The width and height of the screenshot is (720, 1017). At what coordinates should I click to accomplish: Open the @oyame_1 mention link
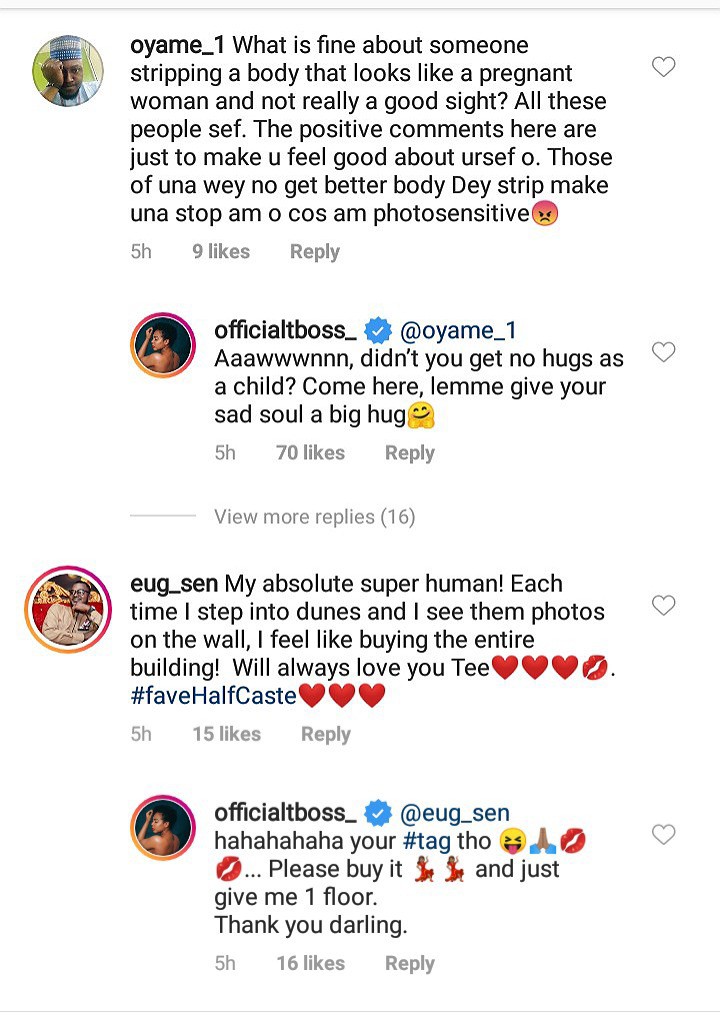click(x=458, y=331)
